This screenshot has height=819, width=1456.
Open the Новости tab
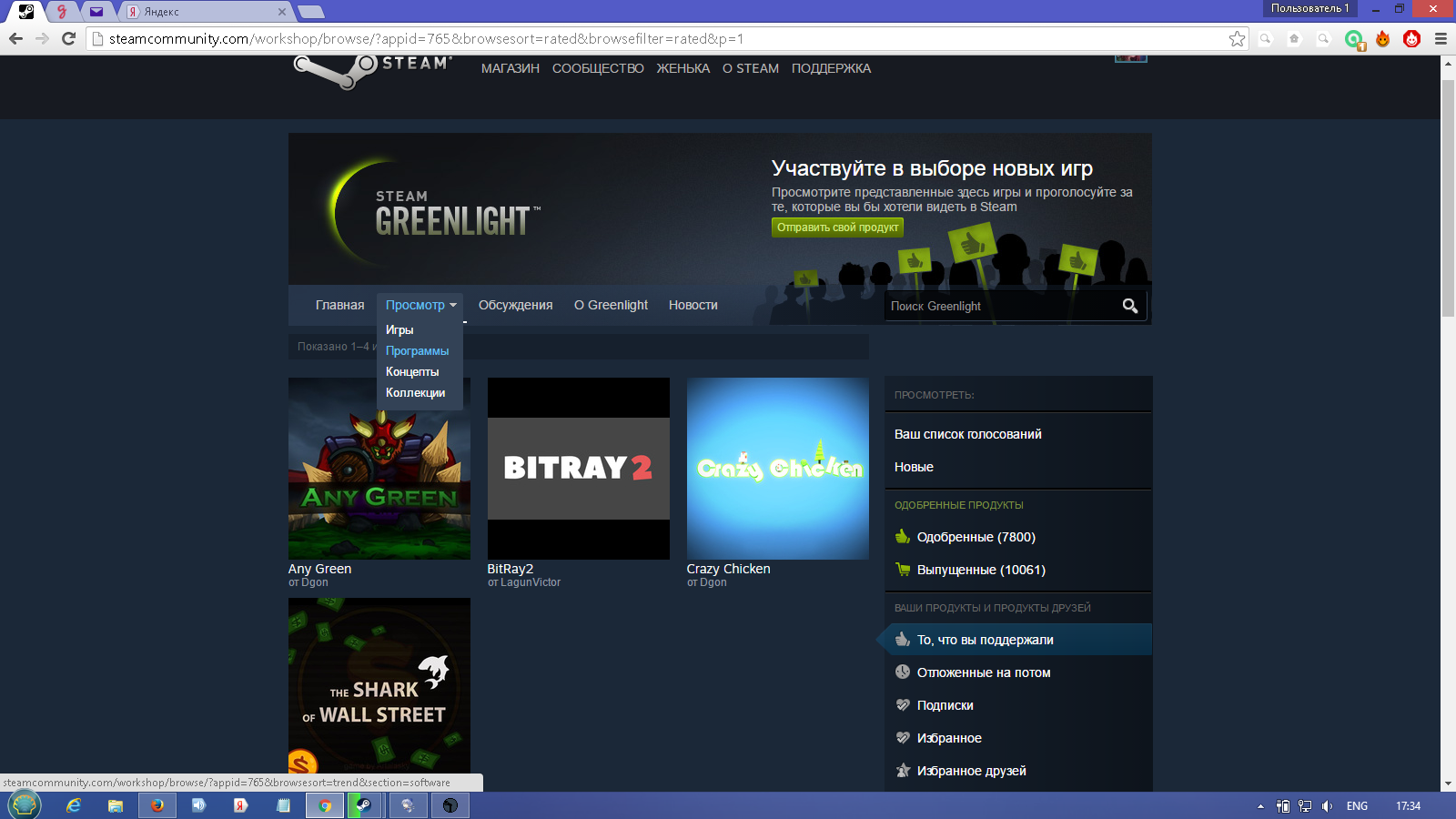[693, 305]
